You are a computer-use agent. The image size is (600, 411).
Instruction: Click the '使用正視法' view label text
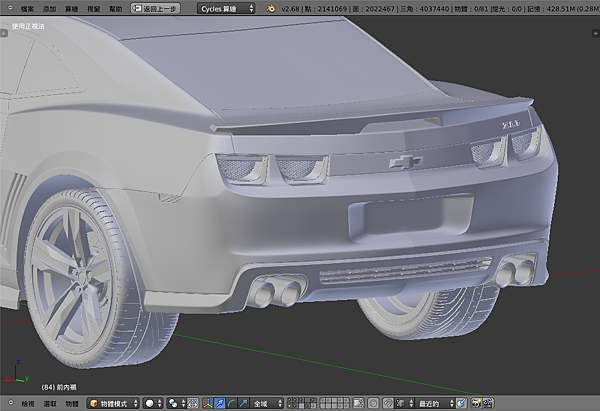(x=28, y=26)
